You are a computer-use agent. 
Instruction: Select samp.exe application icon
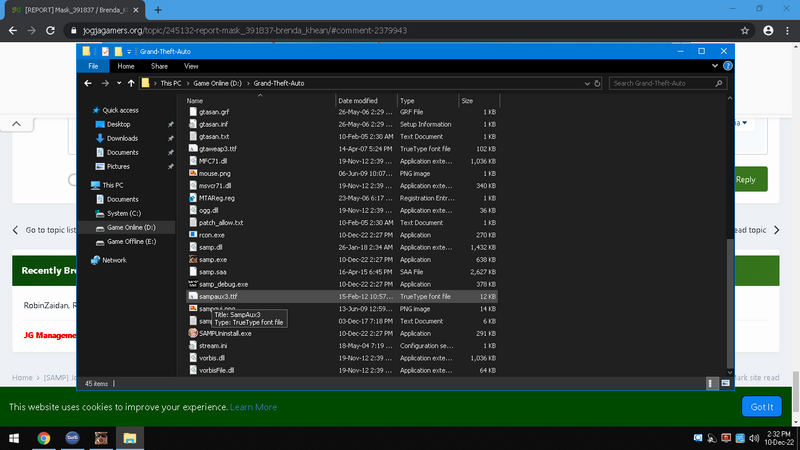193,259
